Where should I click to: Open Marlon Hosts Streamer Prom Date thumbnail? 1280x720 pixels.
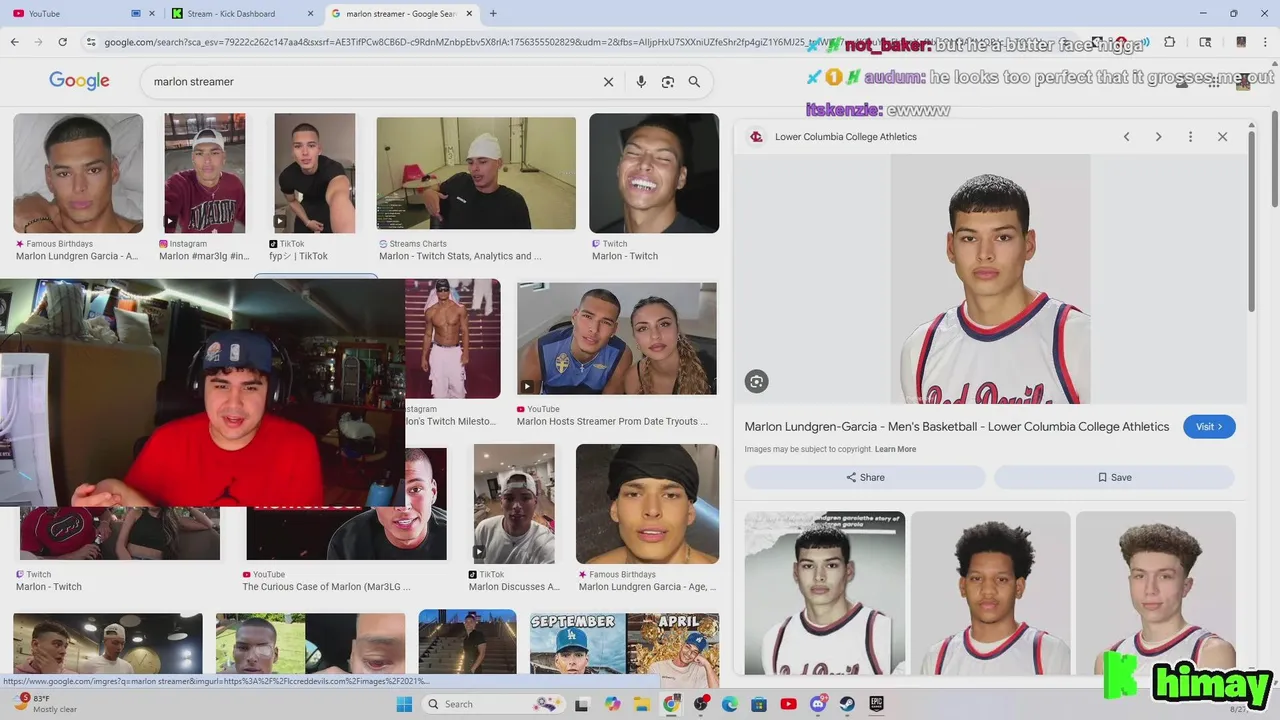tap(617, 338)
